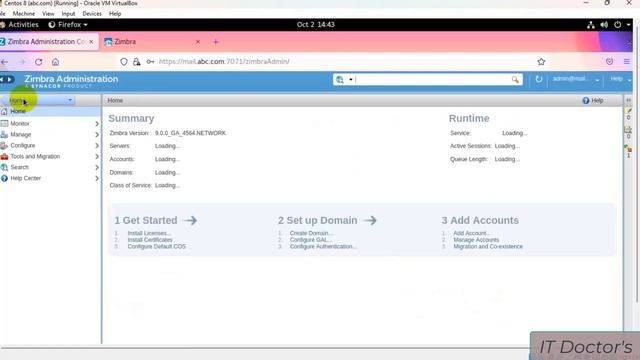Open Manage in the sidebar
This screenshot has height=360, width=640.
(20, 134)
